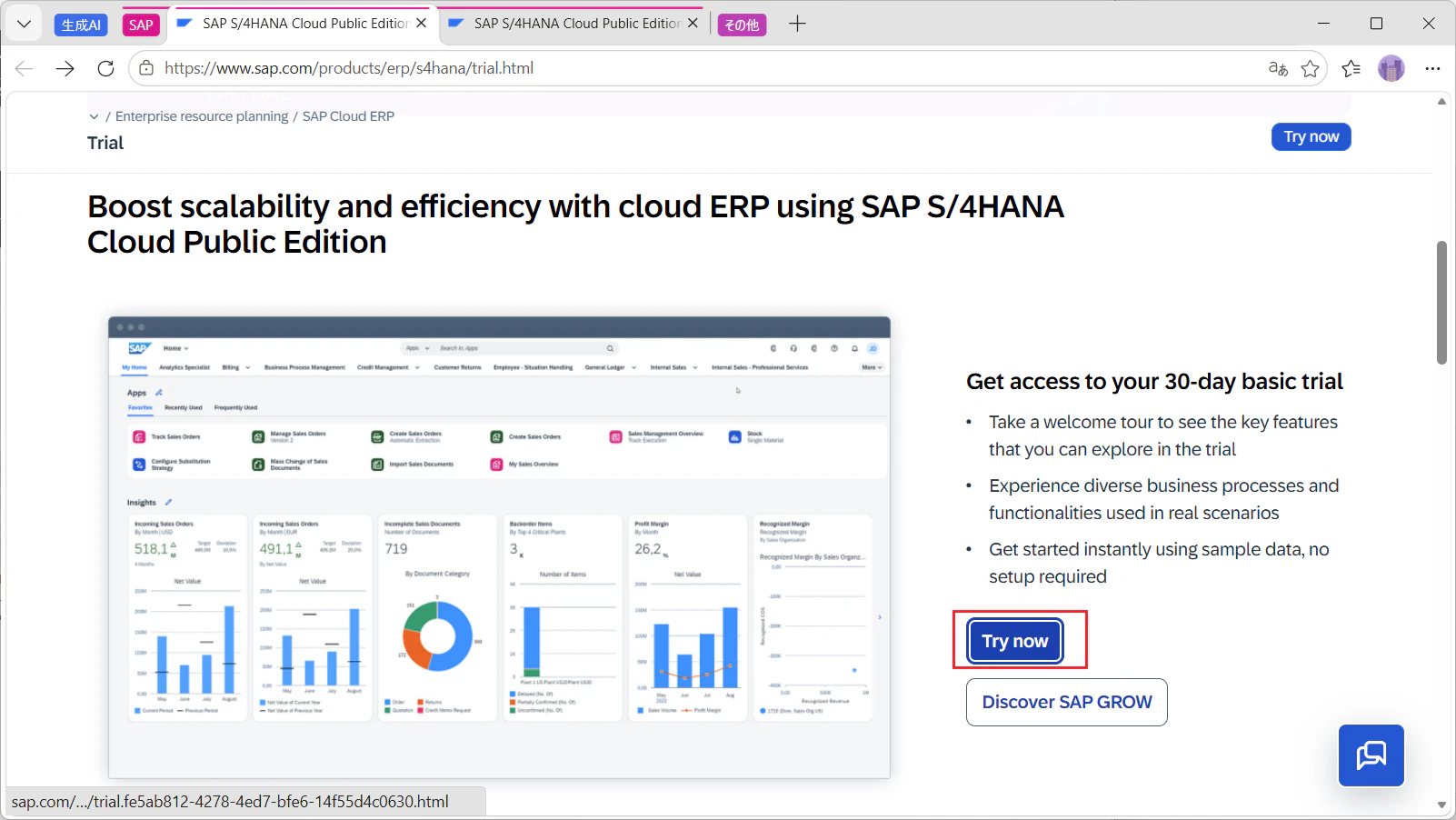
Task: Minimize the browser window
Action: click(1324, 24)
